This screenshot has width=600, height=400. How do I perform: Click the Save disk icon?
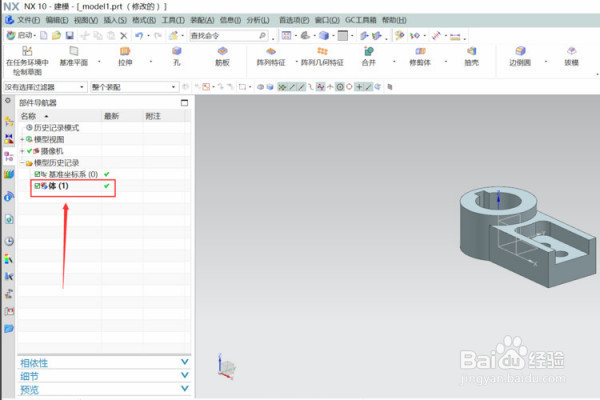coord(69,36)
